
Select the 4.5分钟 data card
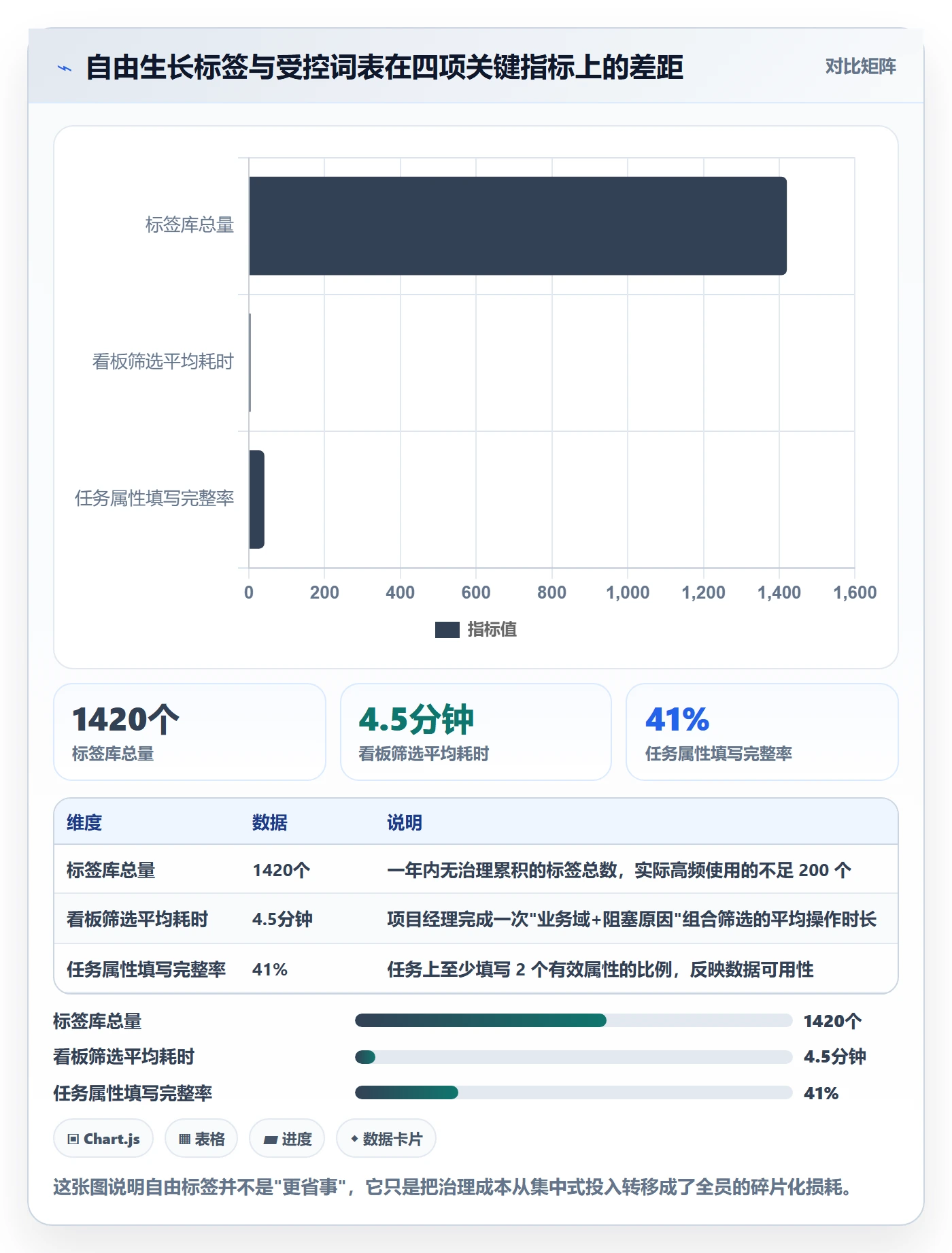pyautogui.click(x=475, y=732)
